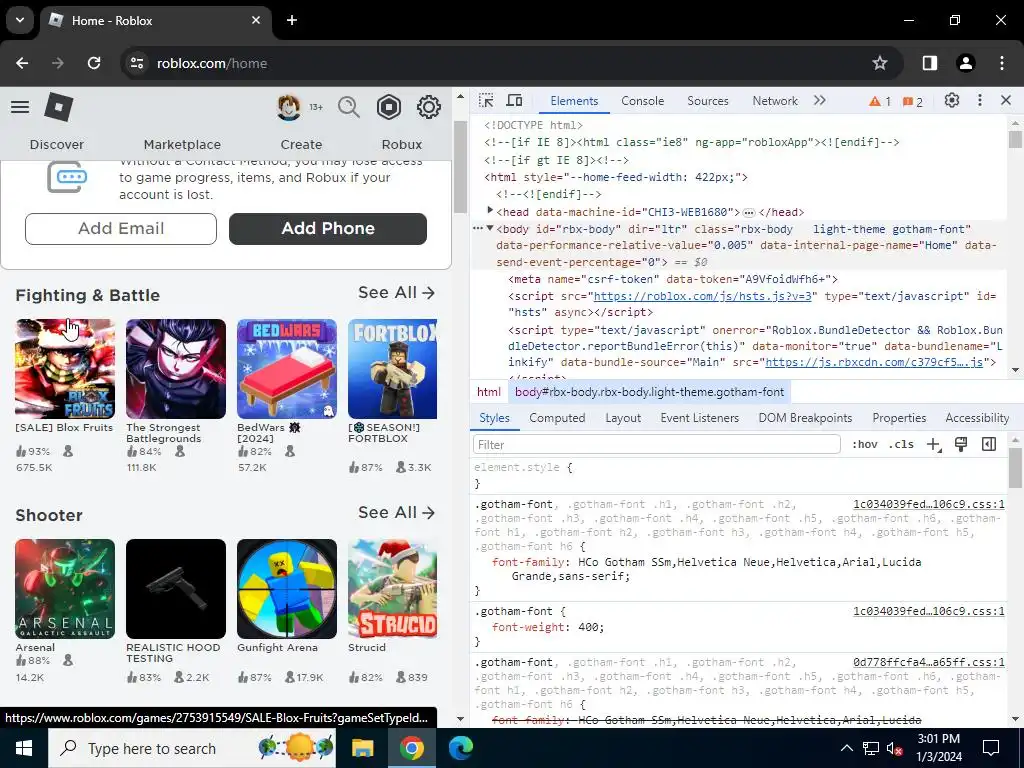Viewport: 1024px width, 768px height.
Task: Select the html breadcrumb item
Action: coord(488,392)
